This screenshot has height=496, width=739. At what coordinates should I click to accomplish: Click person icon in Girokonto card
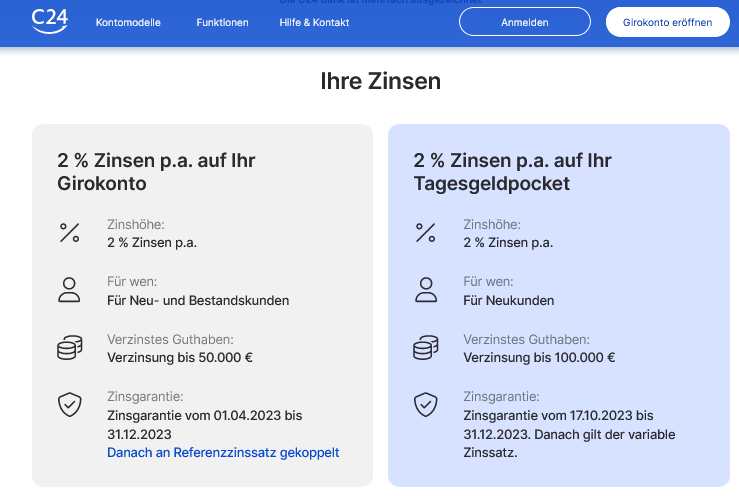coord(69,289)
